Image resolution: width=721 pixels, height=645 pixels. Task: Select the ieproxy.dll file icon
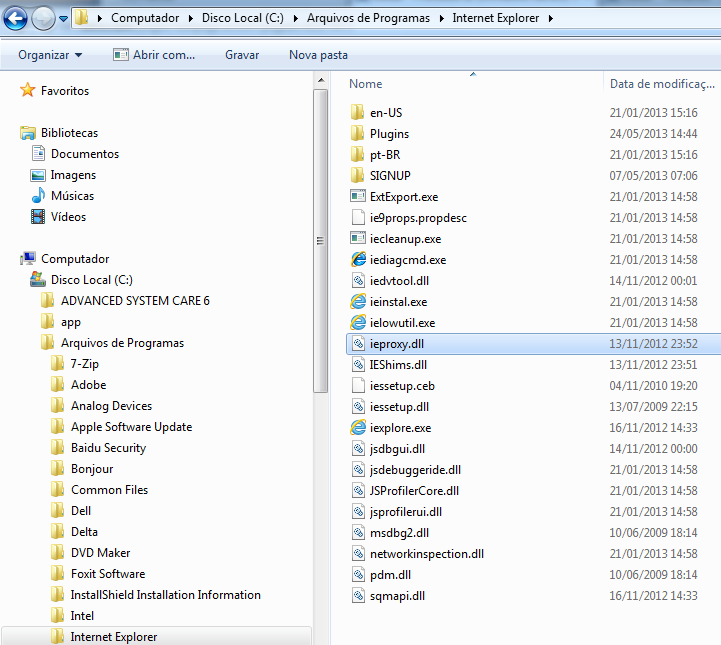pos(358,343)
